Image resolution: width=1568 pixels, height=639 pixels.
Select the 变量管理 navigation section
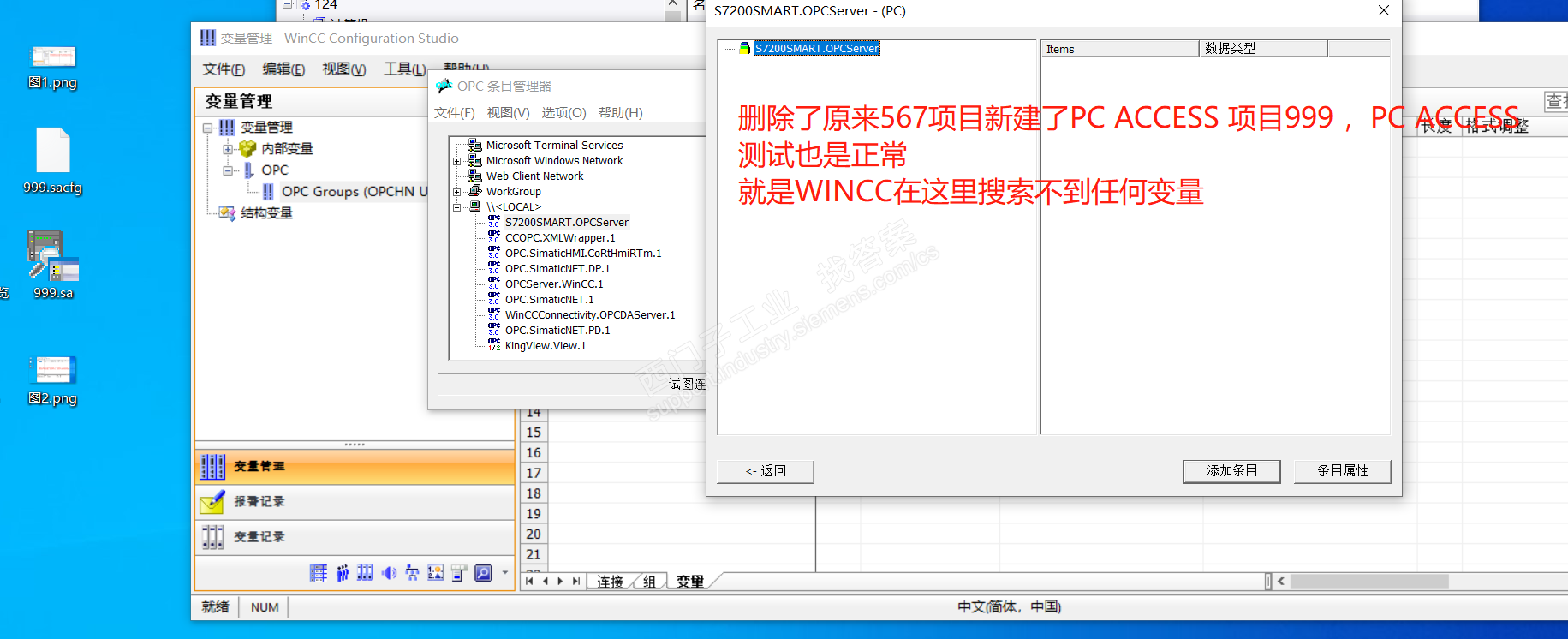[355, 467]
